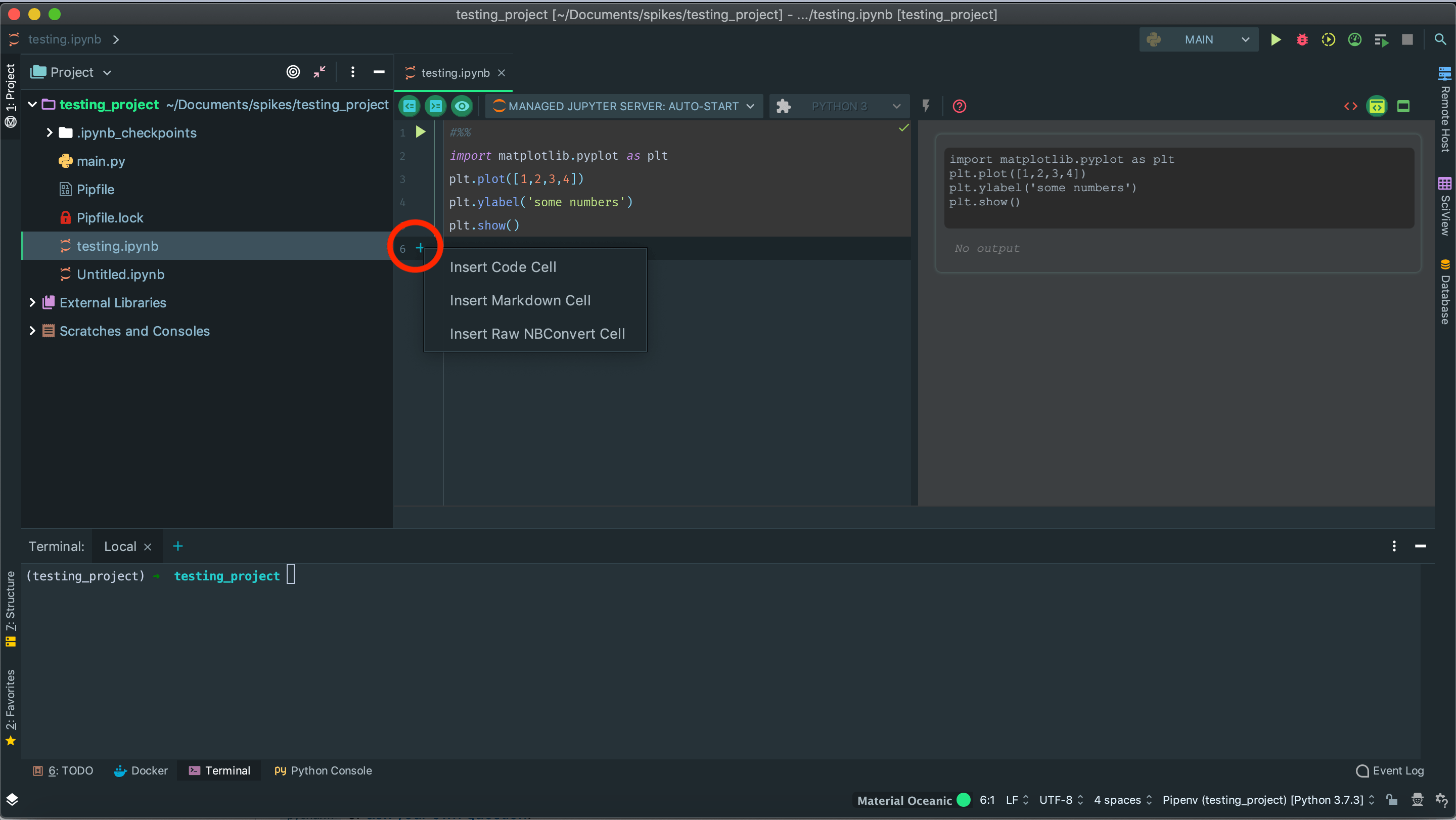The image size is (1456, 820).
Task: Click the Material Oceanic theme color indicator
Action: click(962, 800)
